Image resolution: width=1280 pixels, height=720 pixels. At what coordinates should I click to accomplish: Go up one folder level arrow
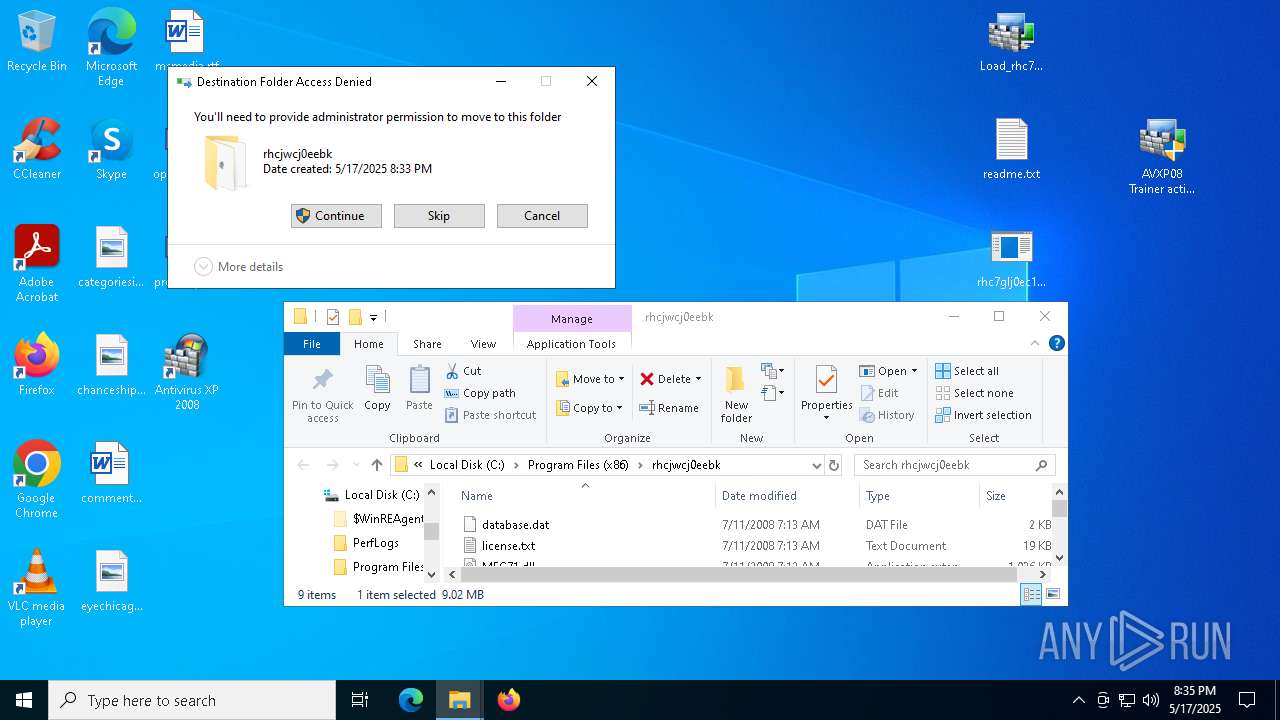[377, 465]
